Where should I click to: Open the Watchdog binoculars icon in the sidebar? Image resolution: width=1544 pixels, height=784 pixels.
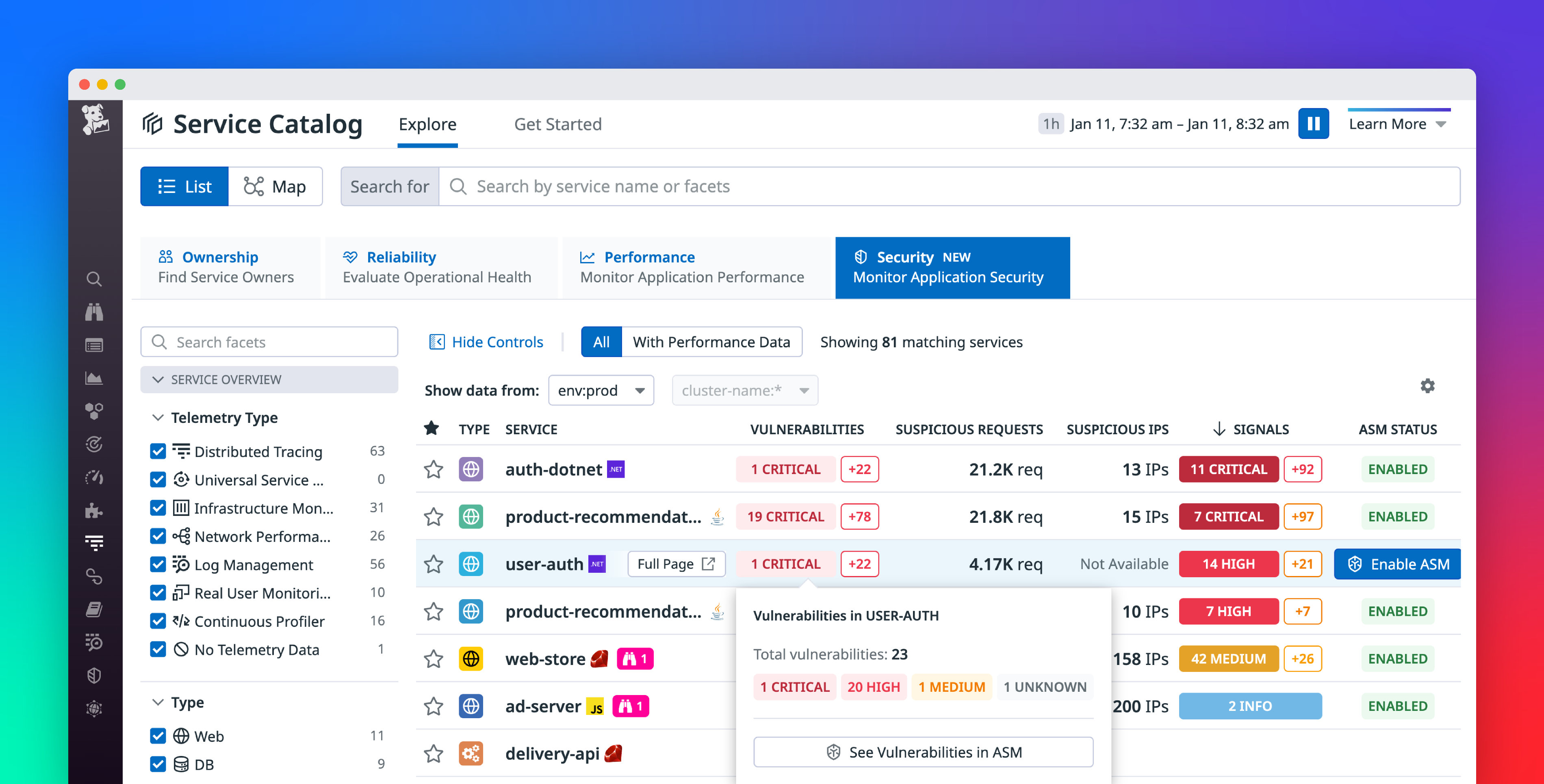[94, 312]
